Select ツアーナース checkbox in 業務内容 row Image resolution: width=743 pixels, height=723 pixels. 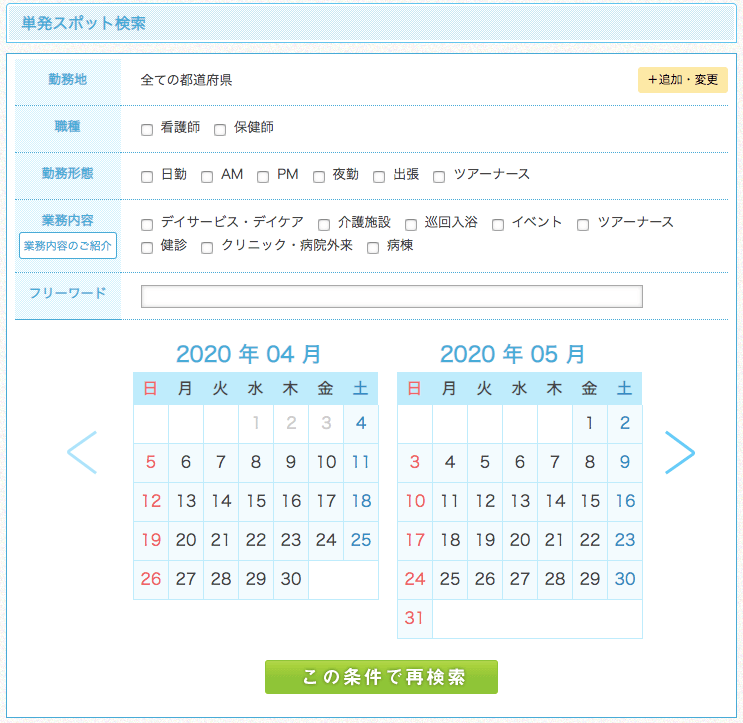[x=583, y=225]
